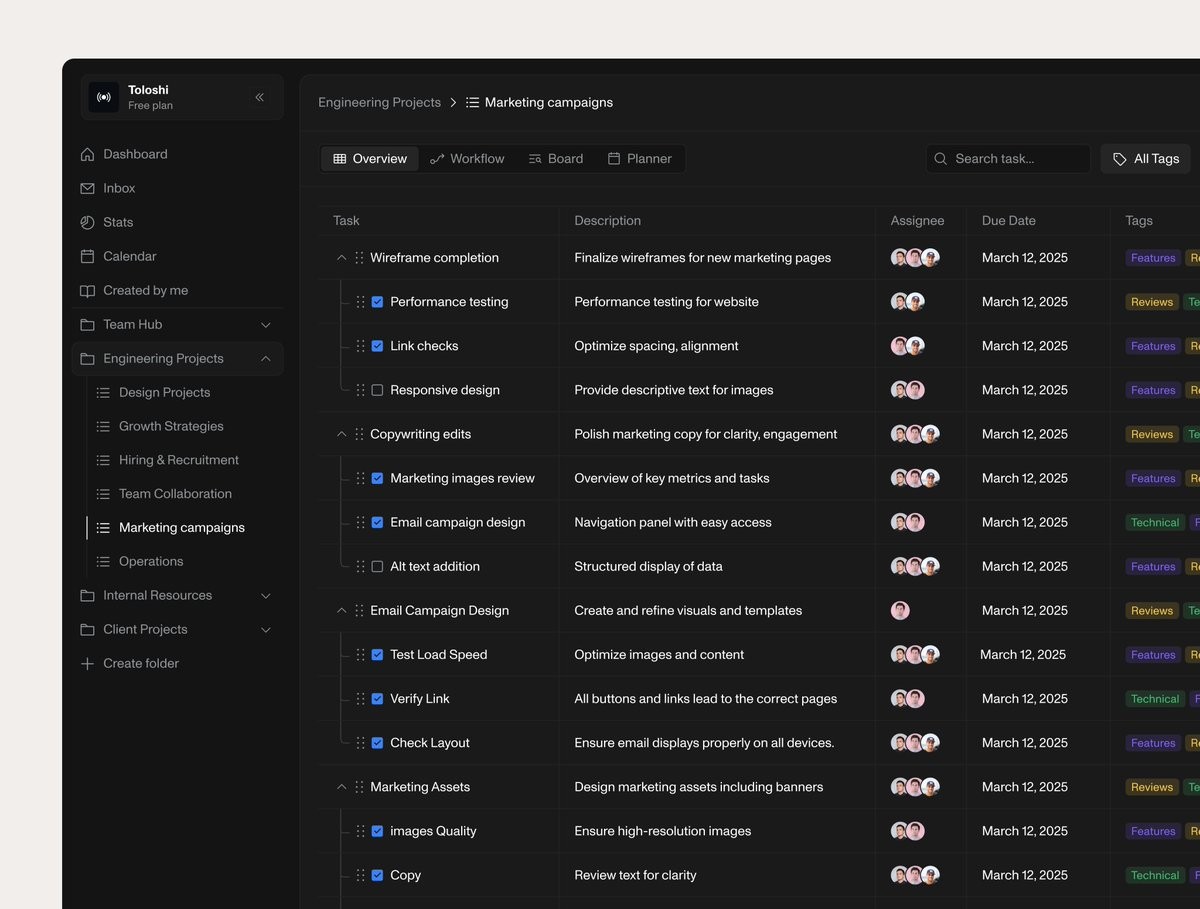Switch to the Board tab
The width and height of the screenshot is (1200, 909).
pyautogui.click(x=555, y=158)
